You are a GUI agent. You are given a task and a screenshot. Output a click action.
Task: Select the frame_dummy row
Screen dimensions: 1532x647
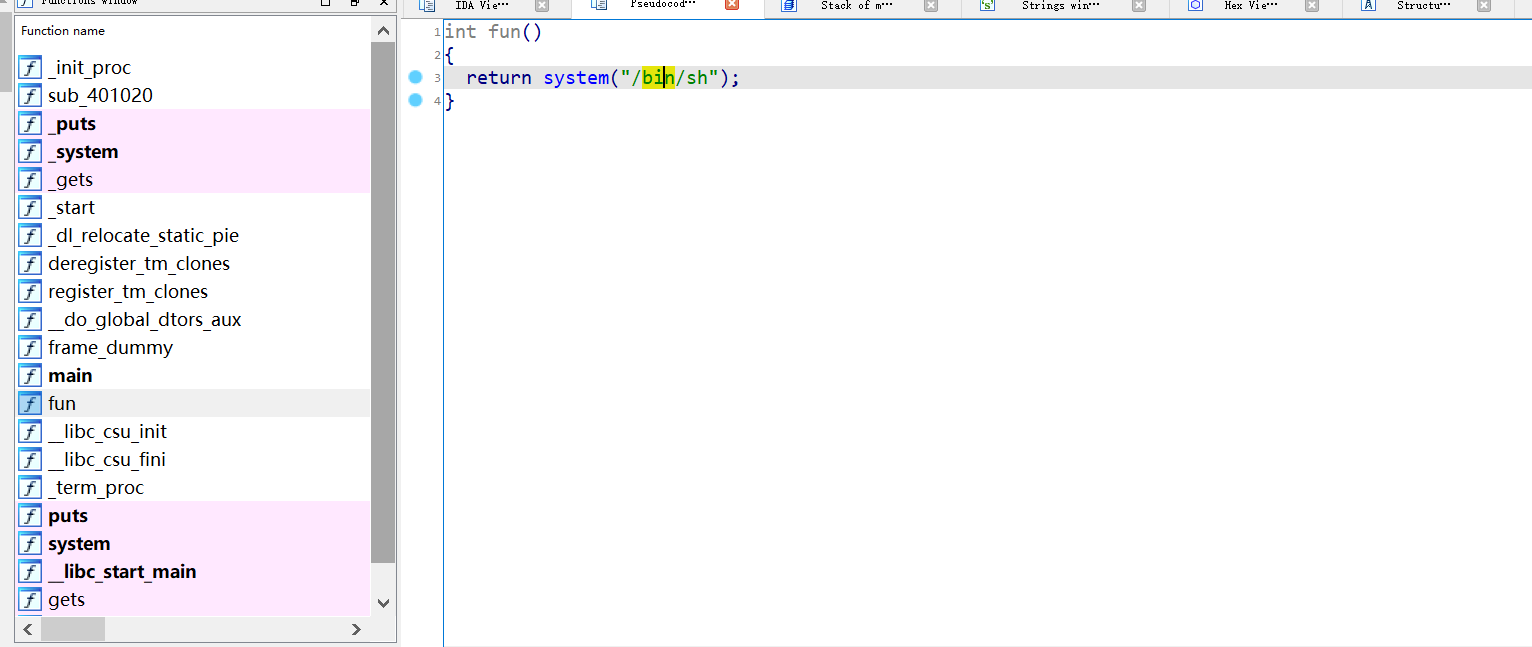pyautogui.click(x=192, y=347)
